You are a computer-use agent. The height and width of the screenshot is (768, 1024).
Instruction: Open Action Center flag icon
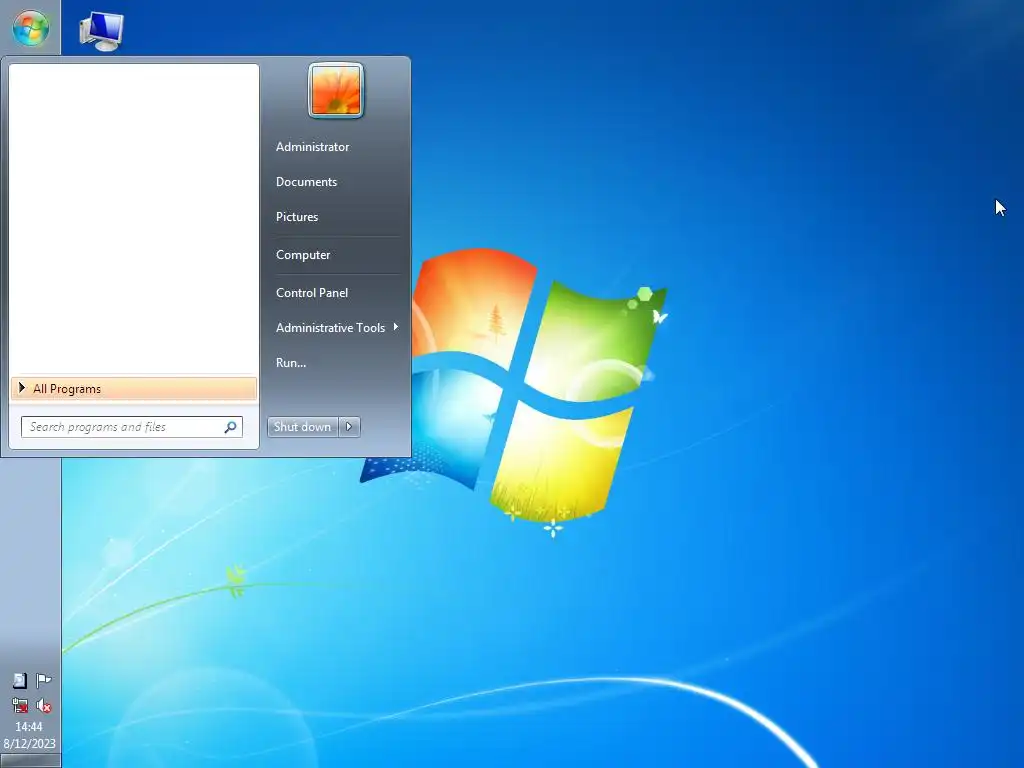coord(44,680)
